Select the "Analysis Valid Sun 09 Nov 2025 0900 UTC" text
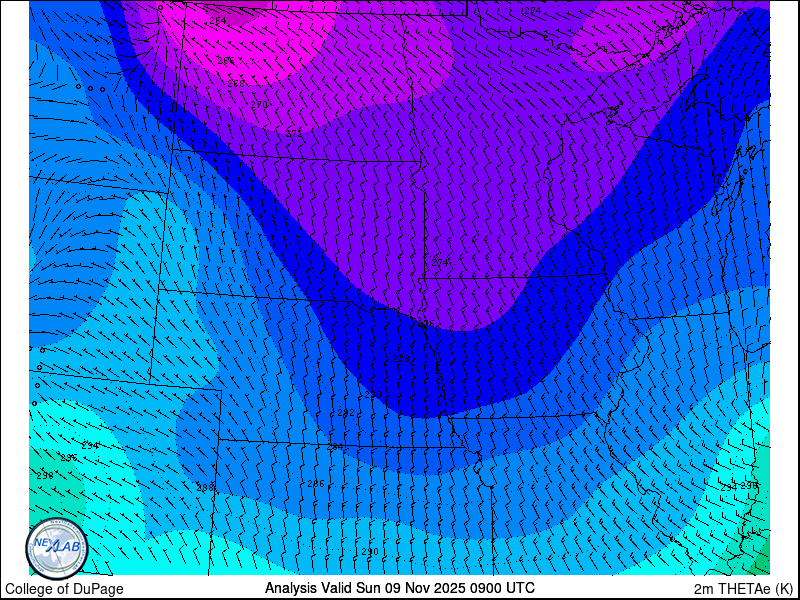Image resolution: width=800 pixels, height=600 pixels. (399, 587)
